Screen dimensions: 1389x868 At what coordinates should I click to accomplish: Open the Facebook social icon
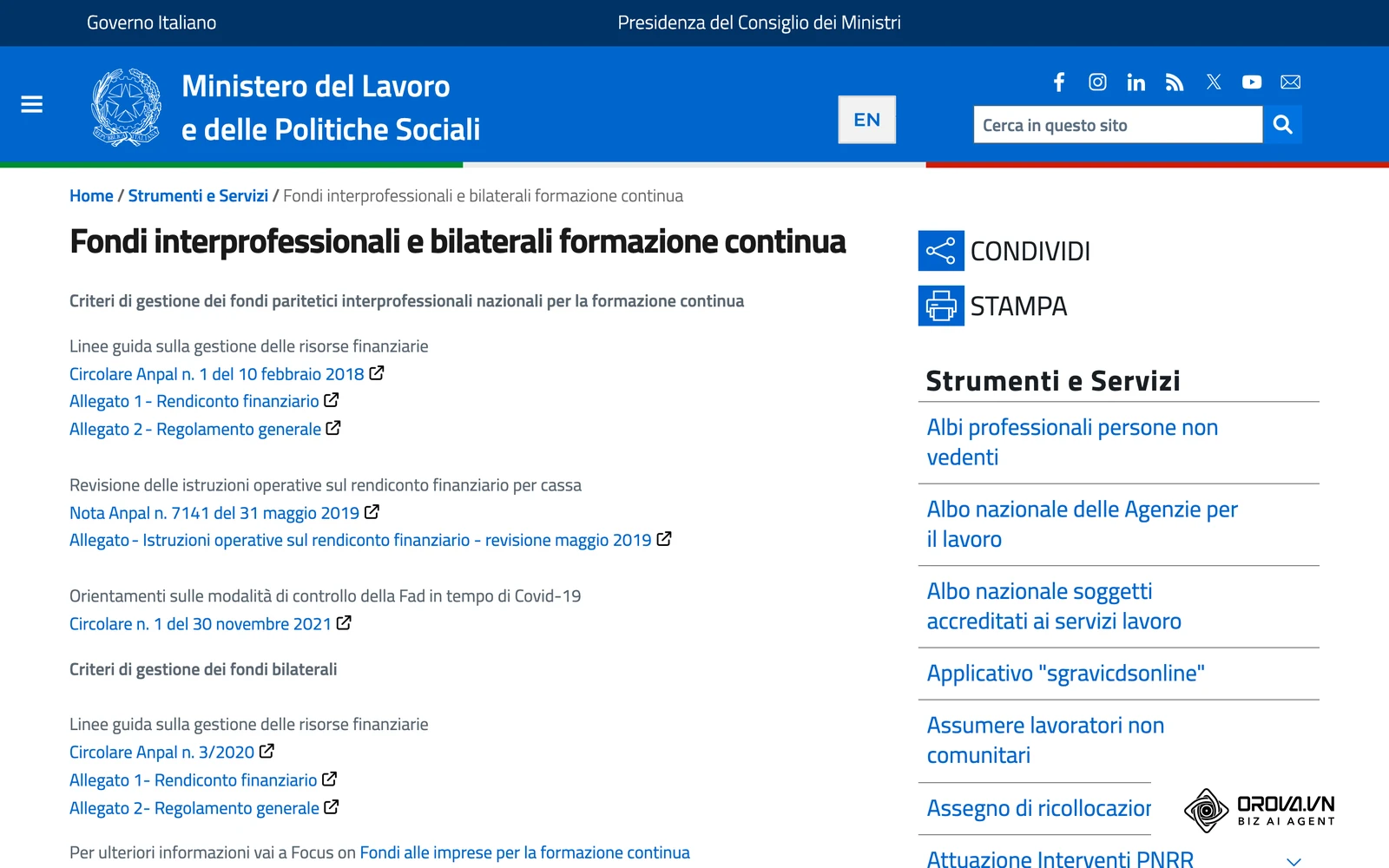pos(1059,82)
